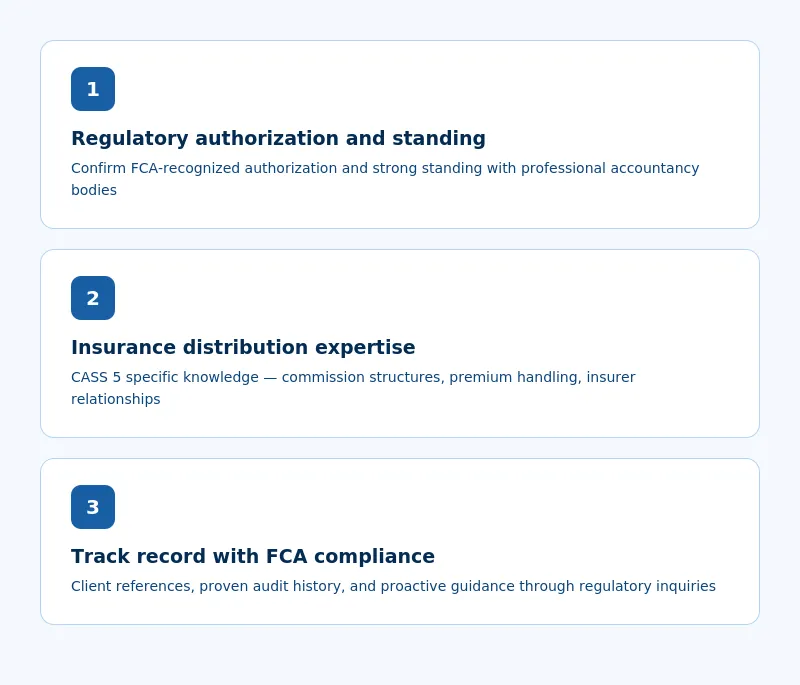Click the CASS 5 specific knowledge description

(x=353, y=388)
